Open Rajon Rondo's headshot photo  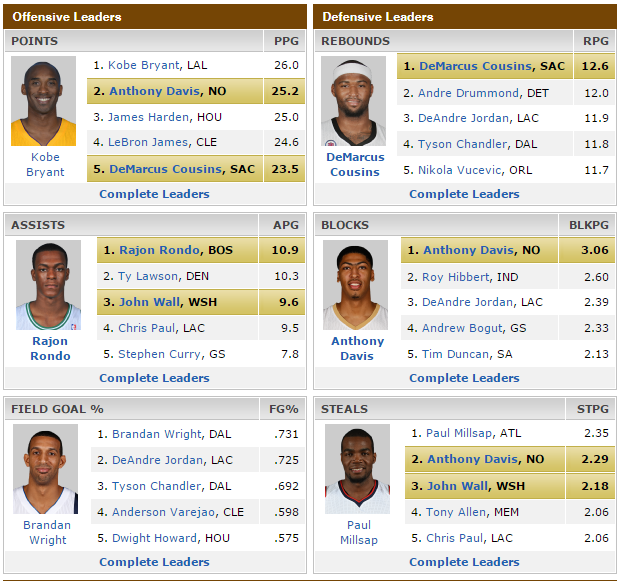[x=48, y=285]
